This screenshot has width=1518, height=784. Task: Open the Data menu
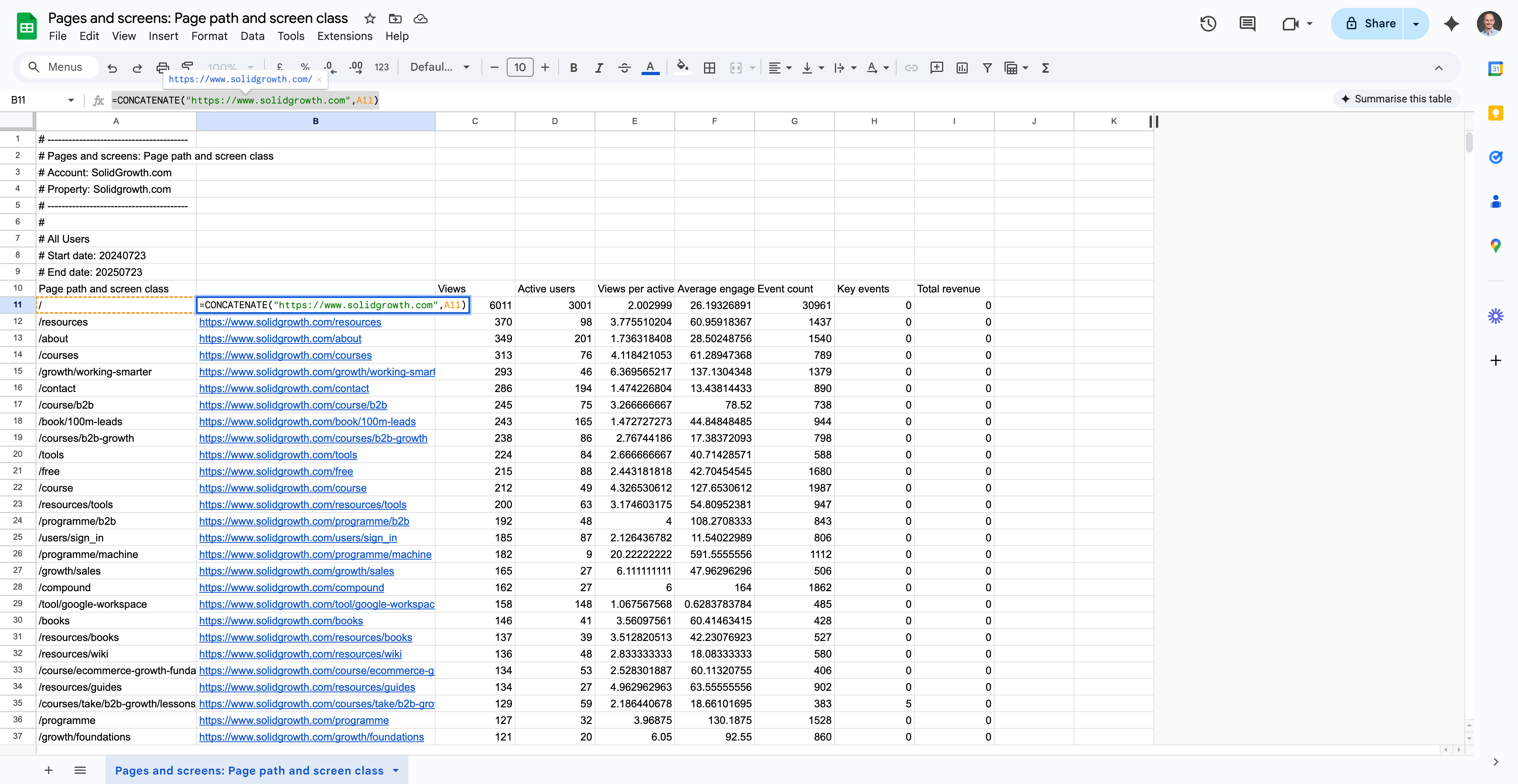pos(252,36)
